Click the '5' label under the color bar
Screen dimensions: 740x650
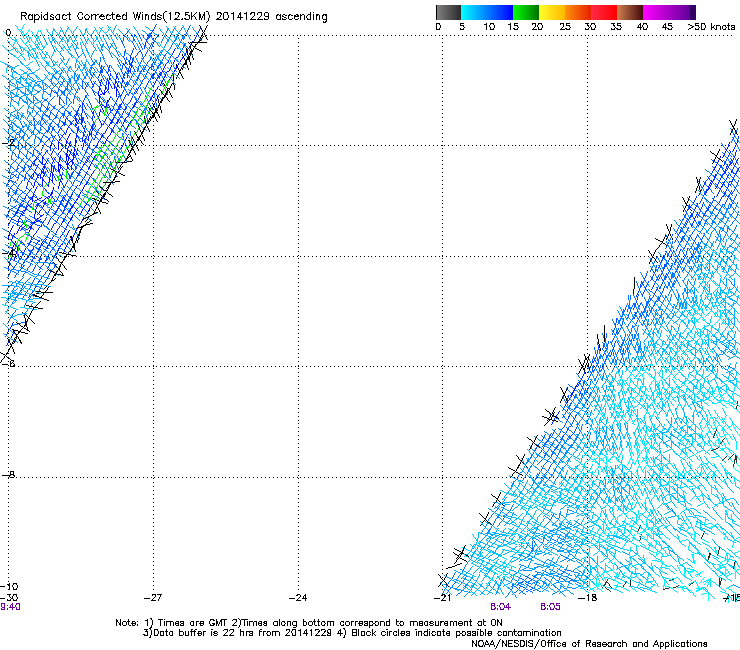pos(462,27)
